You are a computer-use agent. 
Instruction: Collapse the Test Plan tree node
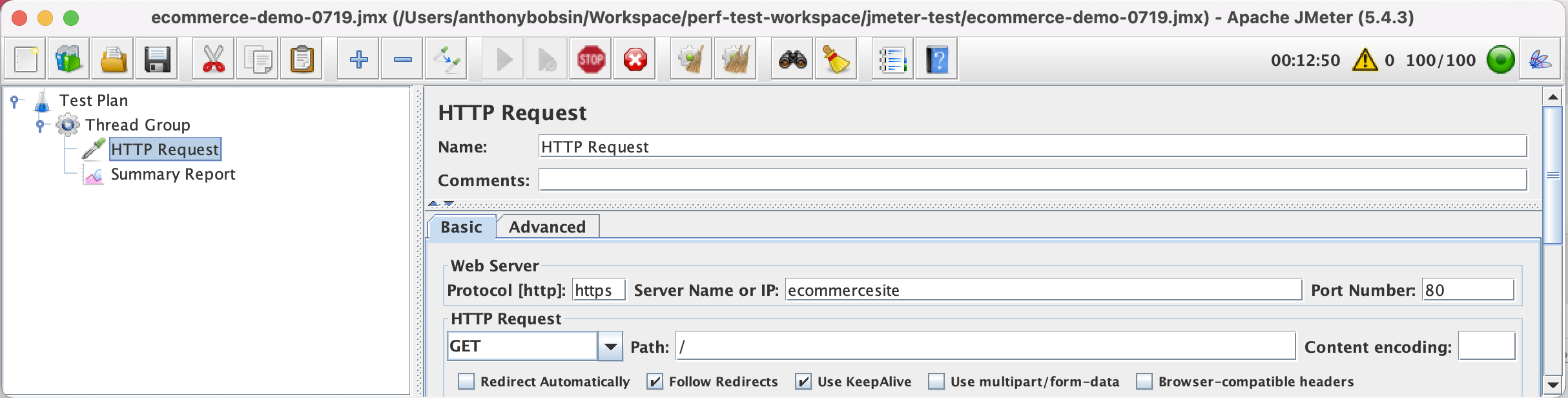(15, 101)
